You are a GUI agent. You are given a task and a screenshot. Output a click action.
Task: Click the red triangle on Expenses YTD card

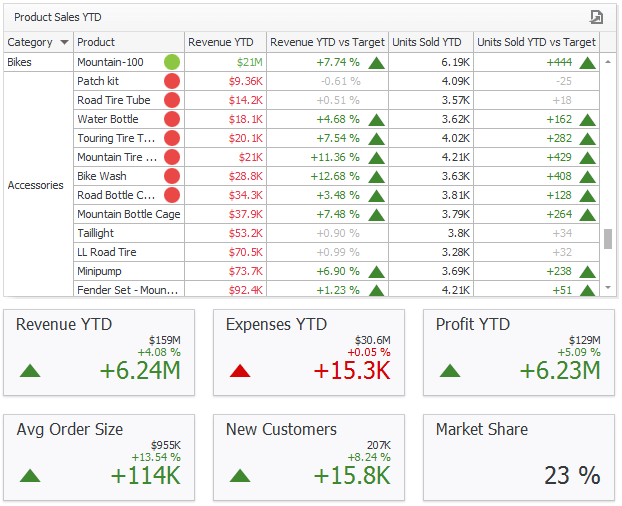(x=241, y=371)
